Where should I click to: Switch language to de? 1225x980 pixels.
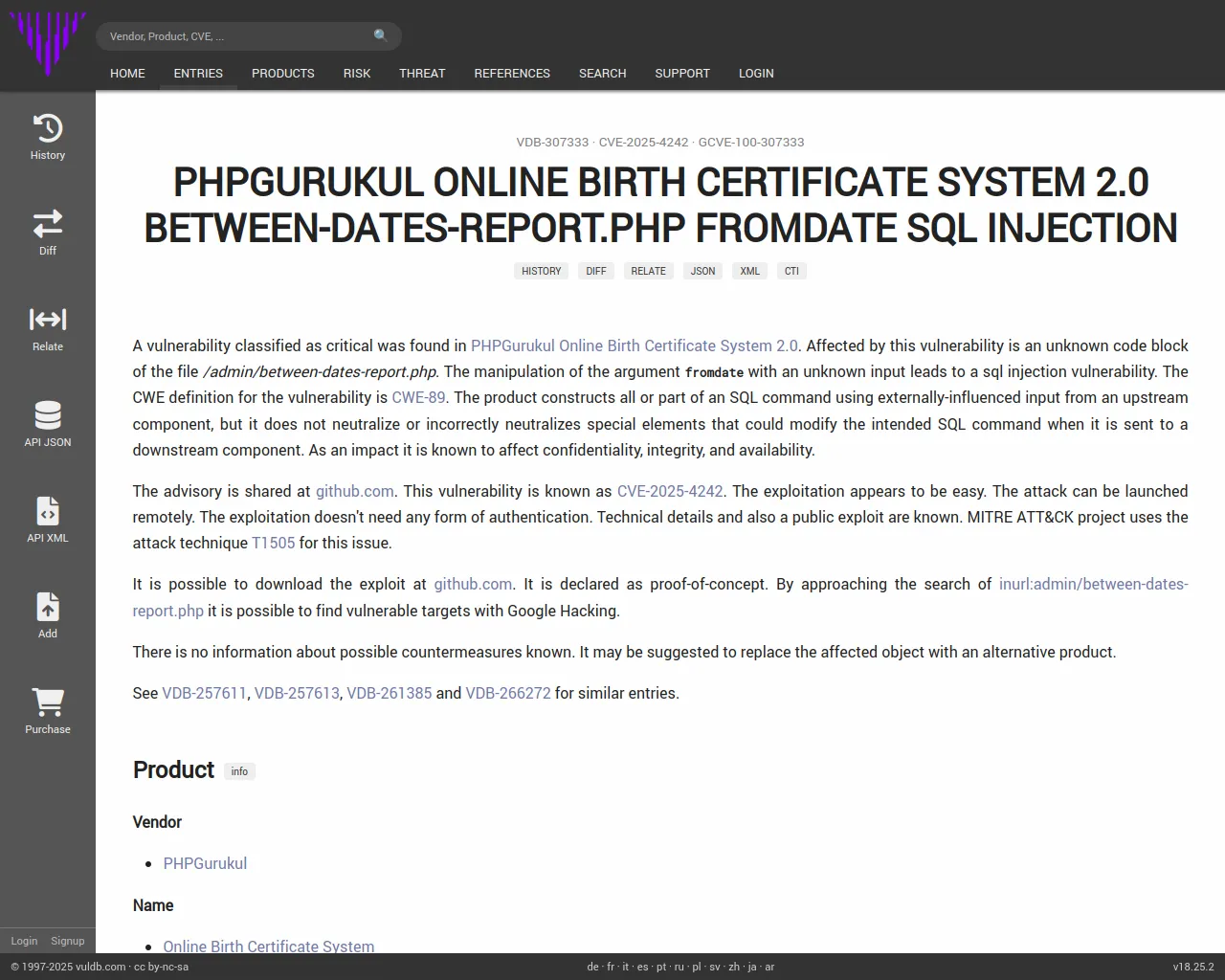tap(592, 967)
